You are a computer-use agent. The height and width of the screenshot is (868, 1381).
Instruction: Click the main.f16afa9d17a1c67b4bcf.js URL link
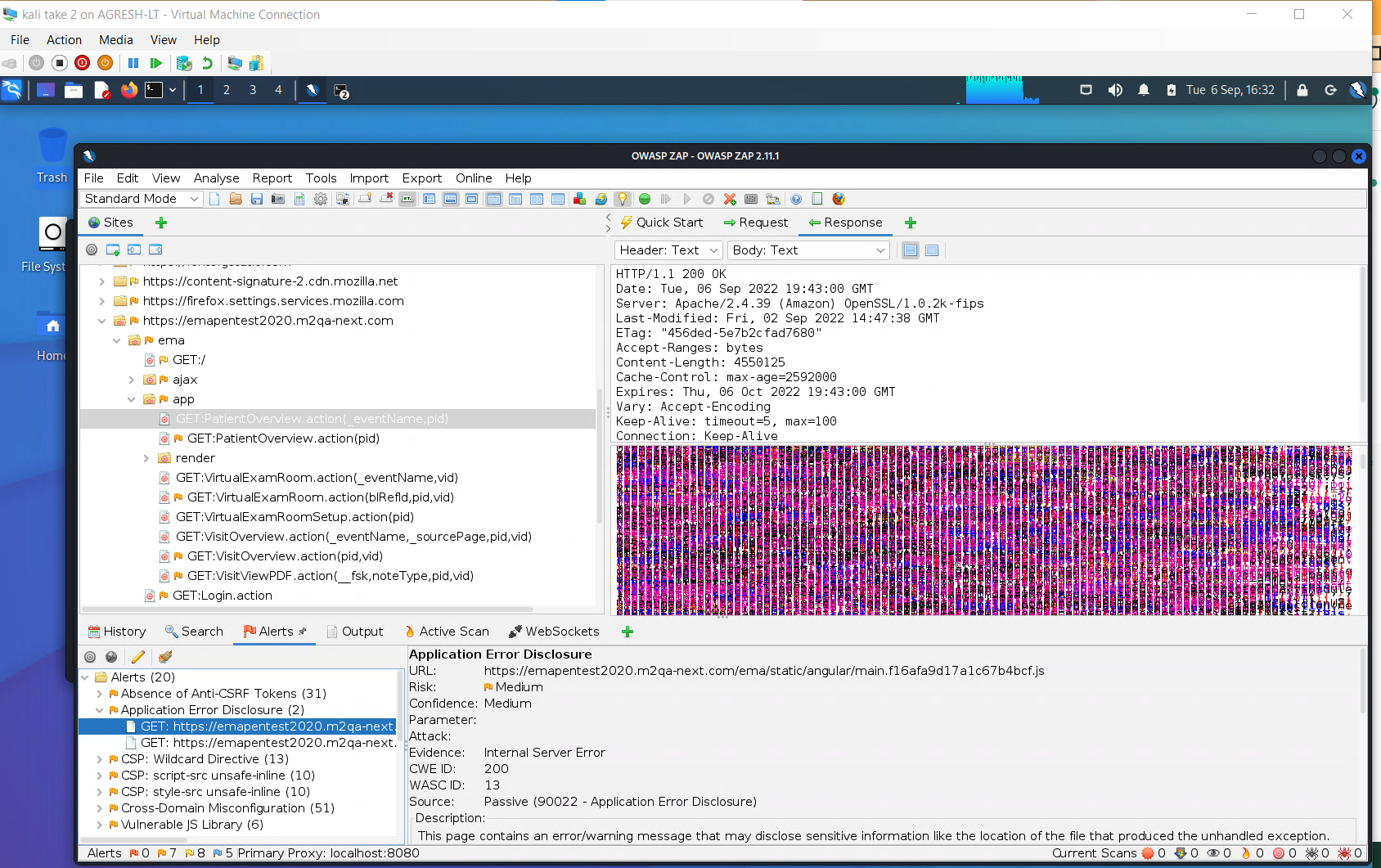[x=762, y=671]
